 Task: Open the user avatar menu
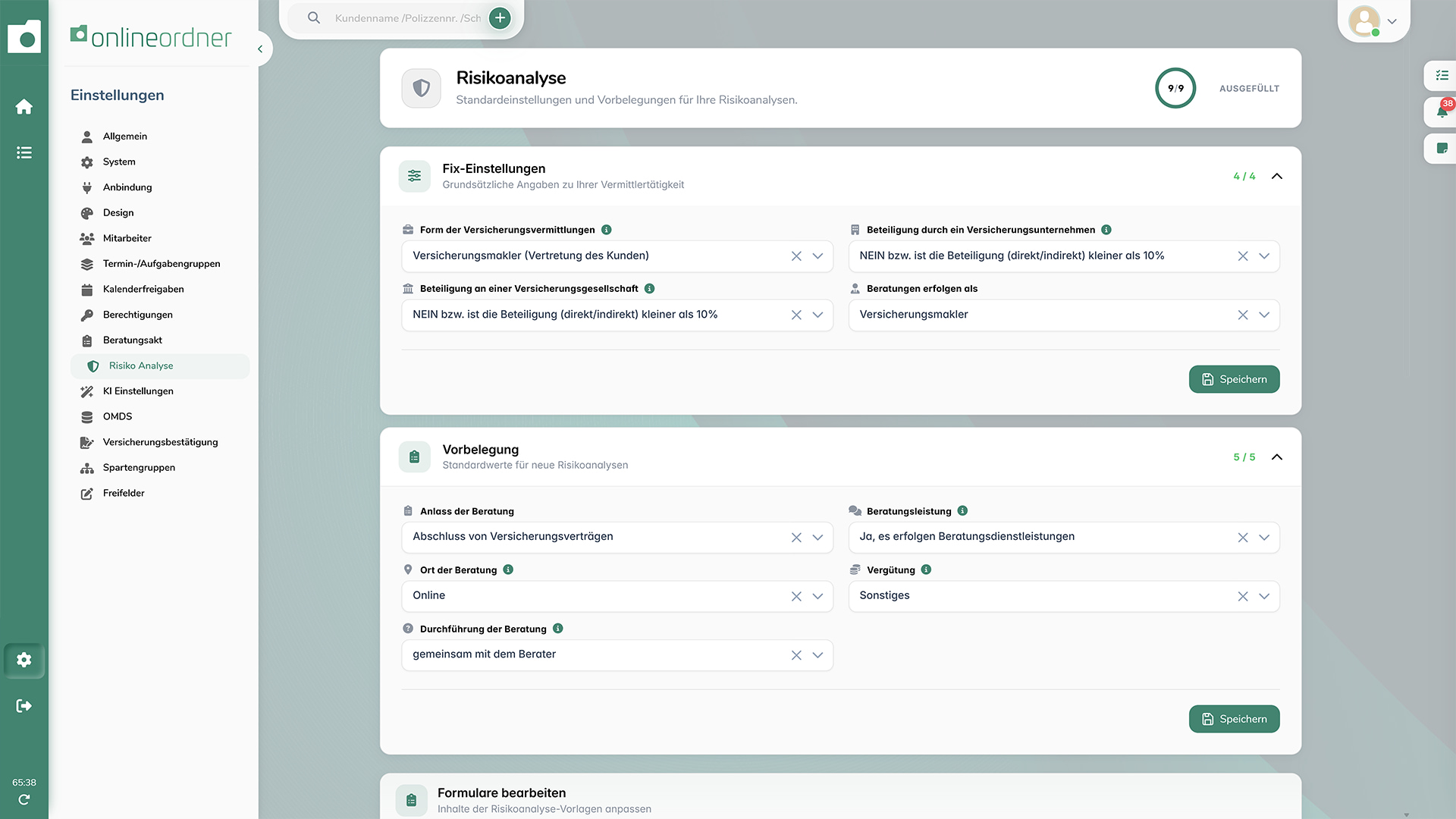coord(1364,21)
